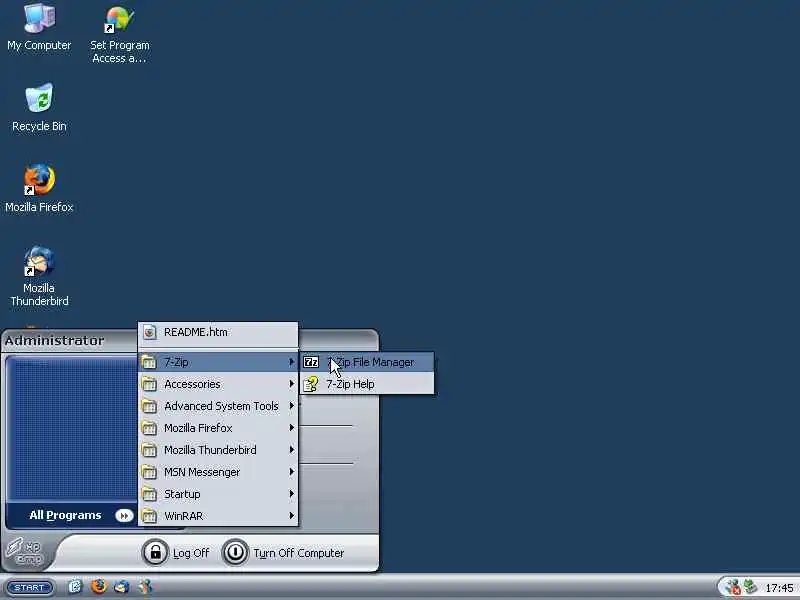Launch Firefox from the quick launch bar
Screen dimensions: 800x600
tap(98, 587)
